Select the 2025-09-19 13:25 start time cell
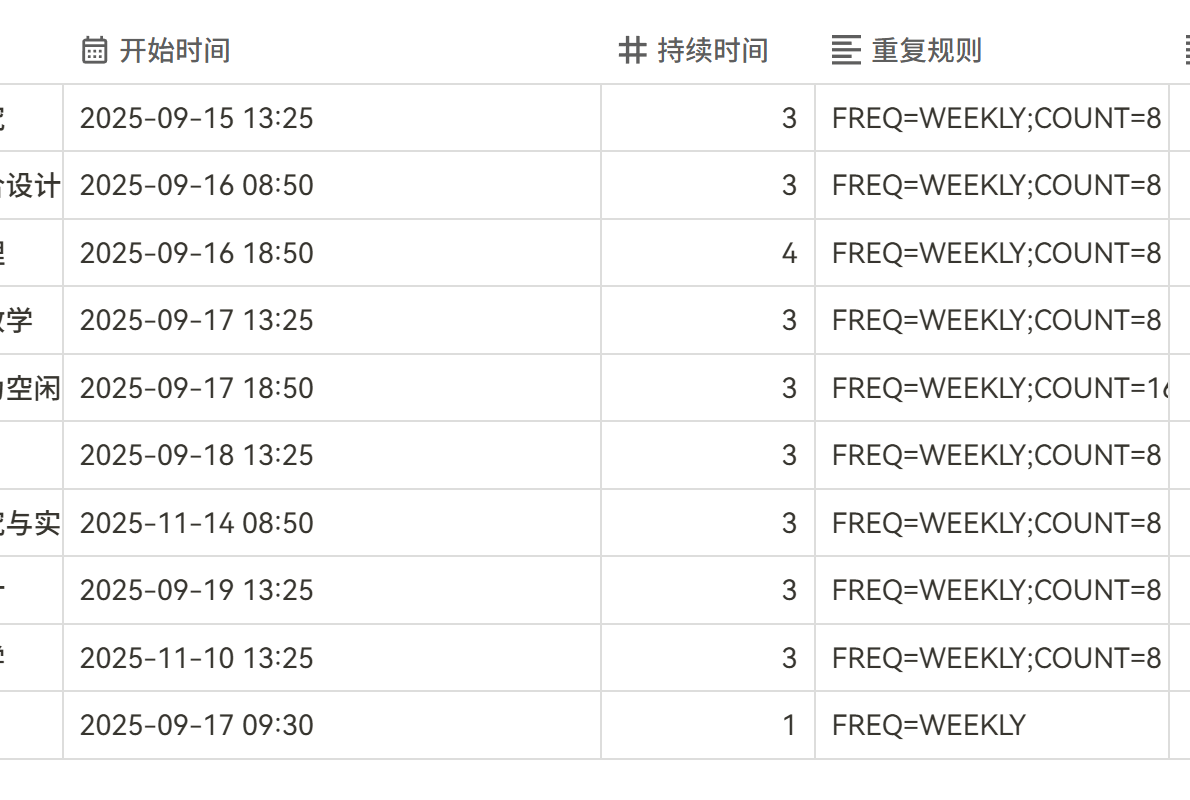Screen dimensions: 1190x800 (197, 590)
